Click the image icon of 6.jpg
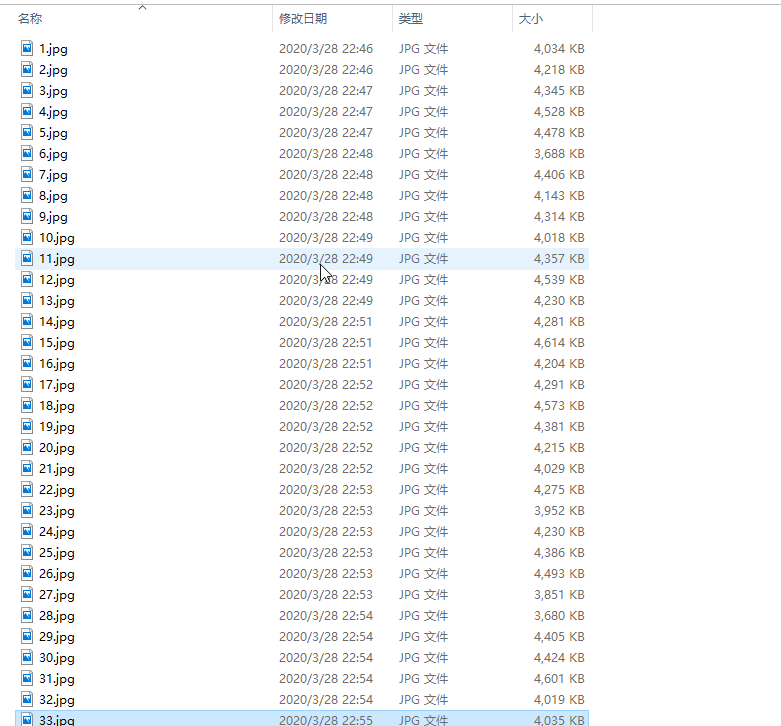Viewport: 781px width, 726px height. 27,153
